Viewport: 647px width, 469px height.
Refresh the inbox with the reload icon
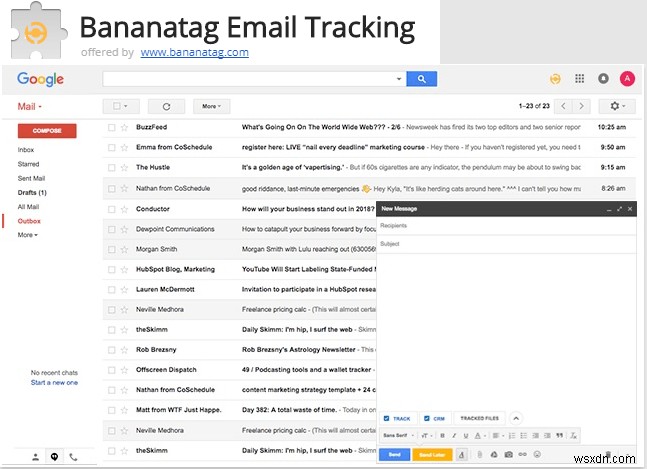click(166, 106)
